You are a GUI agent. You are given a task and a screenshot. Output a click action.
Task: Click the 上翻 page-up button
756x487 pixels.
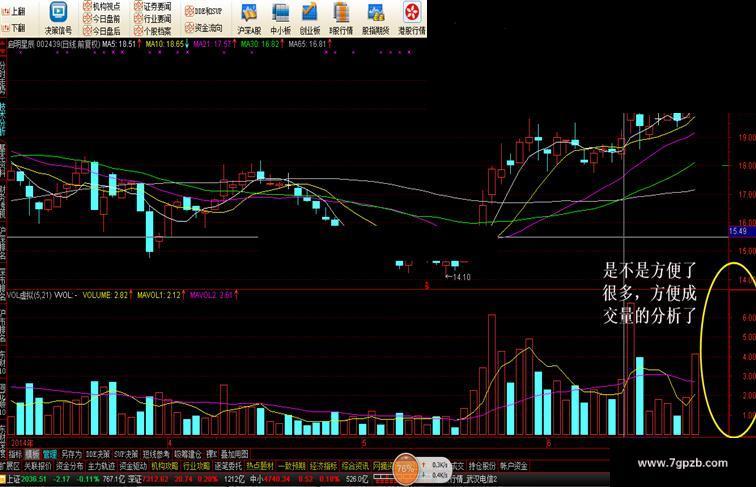tap(14, 11)
